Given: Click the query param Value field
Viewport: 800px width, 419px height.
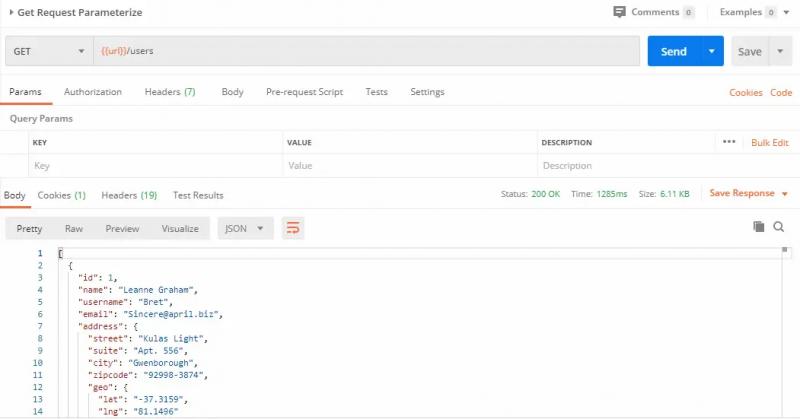Looking at the screenshot, I should tap(410, 166).
